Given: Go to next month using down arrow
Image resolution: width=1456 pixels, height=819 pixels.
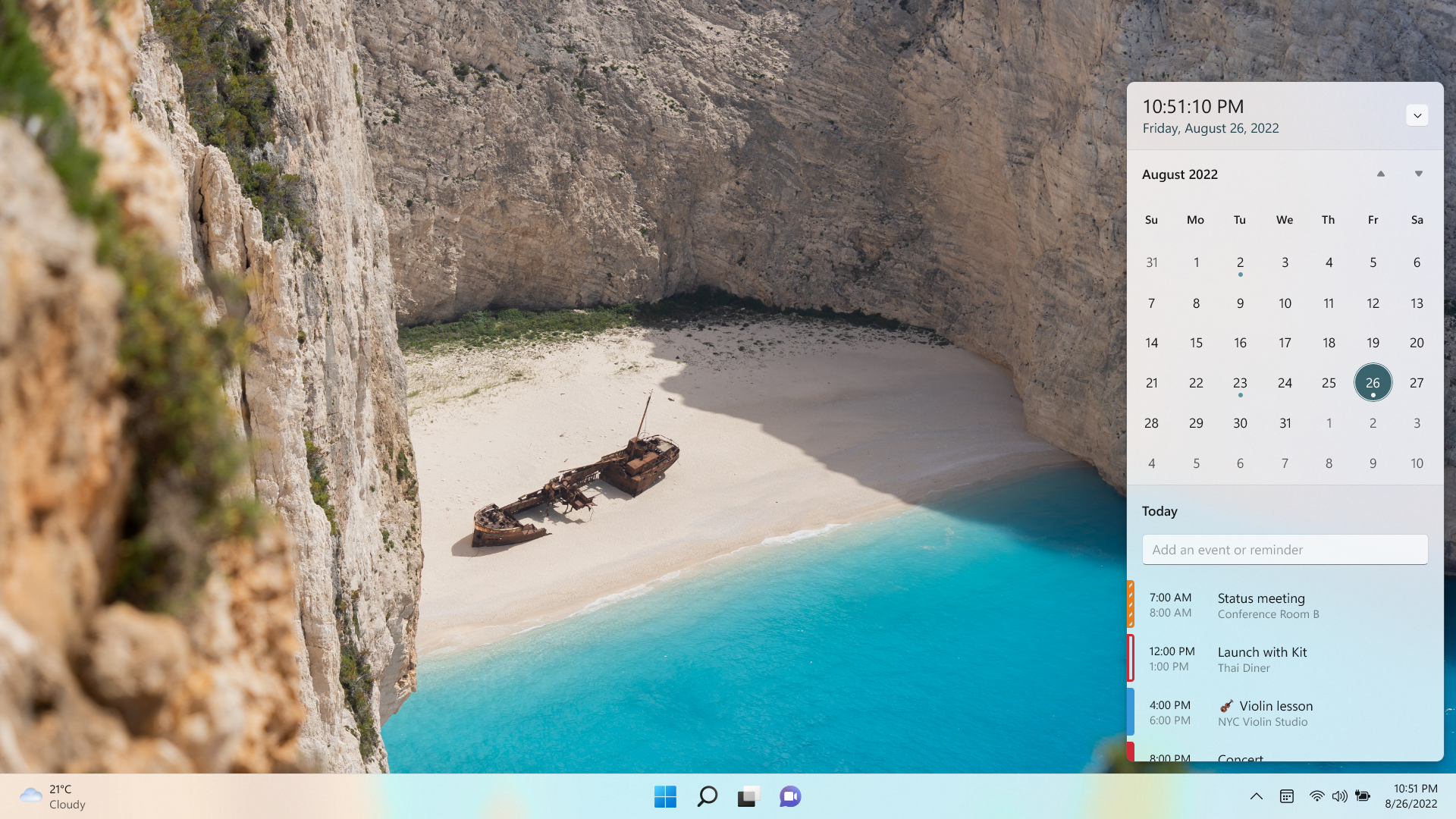Looking at the screenshot, I should [1418, 174].
